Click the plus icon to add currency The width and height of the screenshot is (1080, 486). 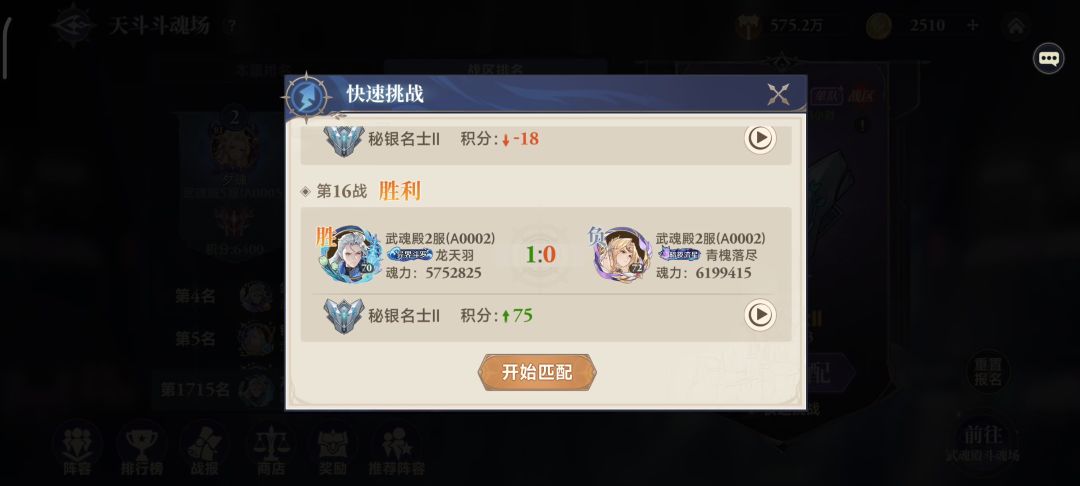973,26
